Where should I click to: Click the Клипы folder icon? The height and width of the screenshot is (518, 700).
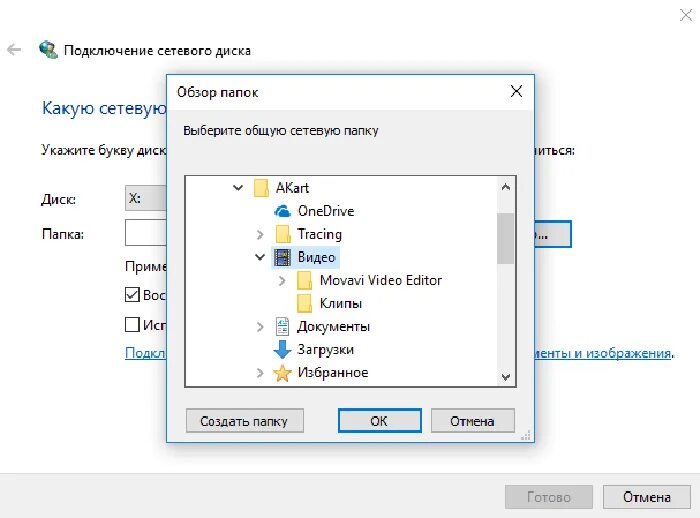pos(304,304)
